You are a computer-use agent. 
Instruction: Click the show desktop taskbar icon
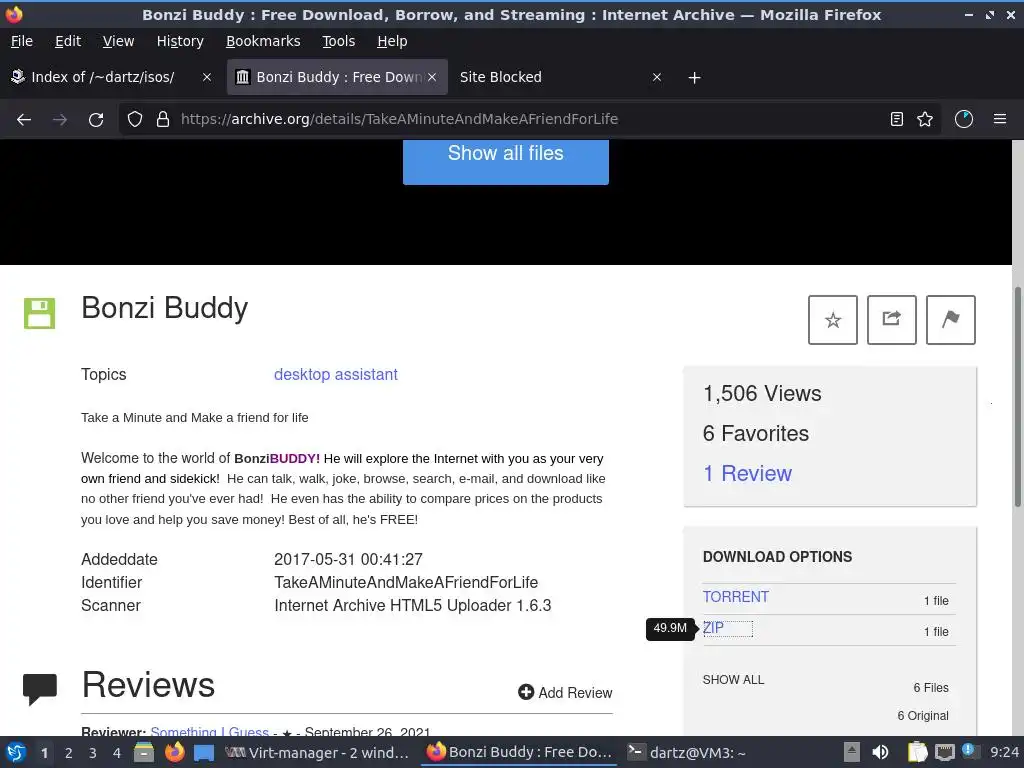204,753
